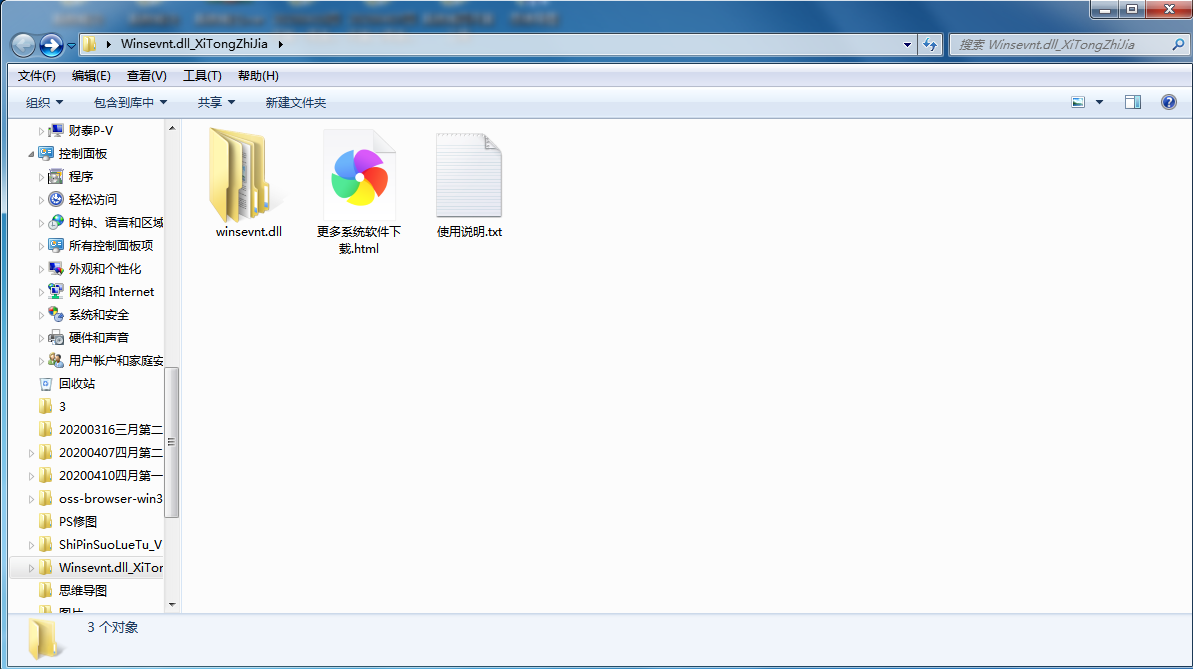Select the 财泰P-V computer icon
This screenshot has height=669, width=1193.
tap(56, 131)
